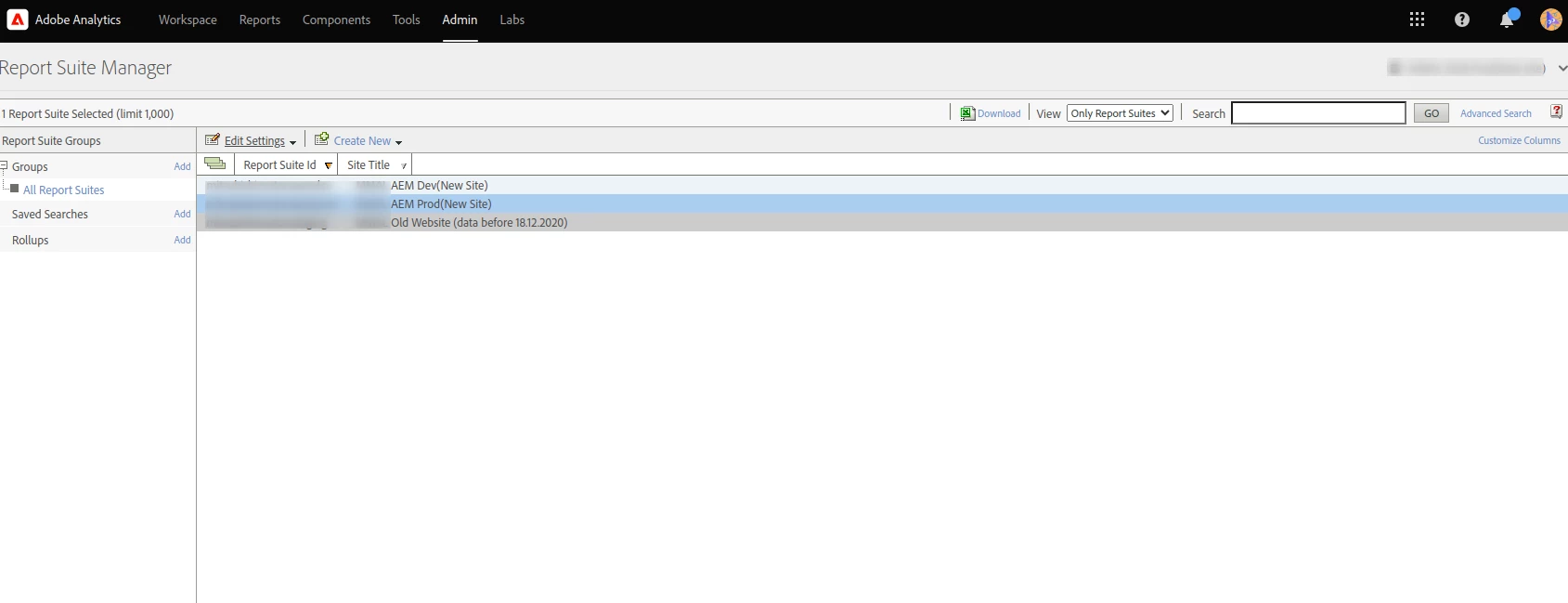Screen dimensions: 1568x603
Task: Open the app switcher grid icon
Action: [x=1417, y=20]
